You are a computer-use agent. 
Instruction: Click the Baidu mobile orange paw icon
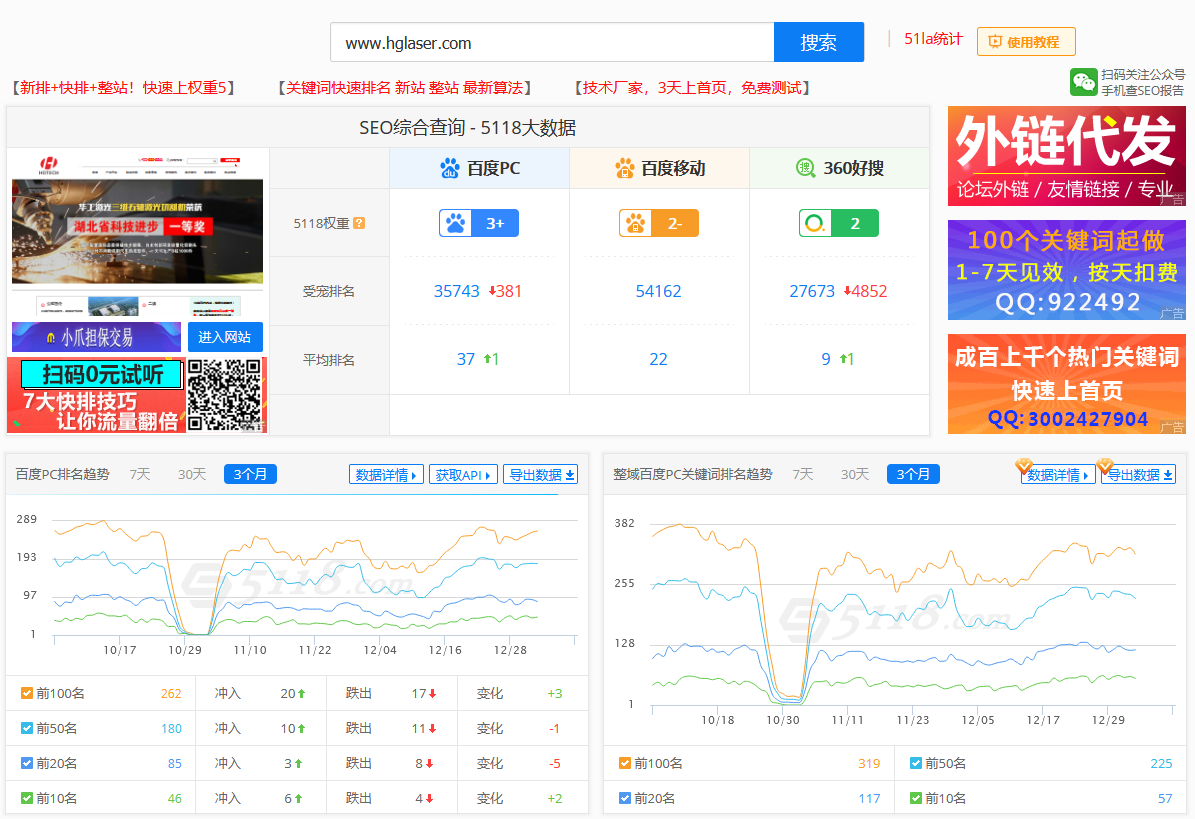pos(624,168)
